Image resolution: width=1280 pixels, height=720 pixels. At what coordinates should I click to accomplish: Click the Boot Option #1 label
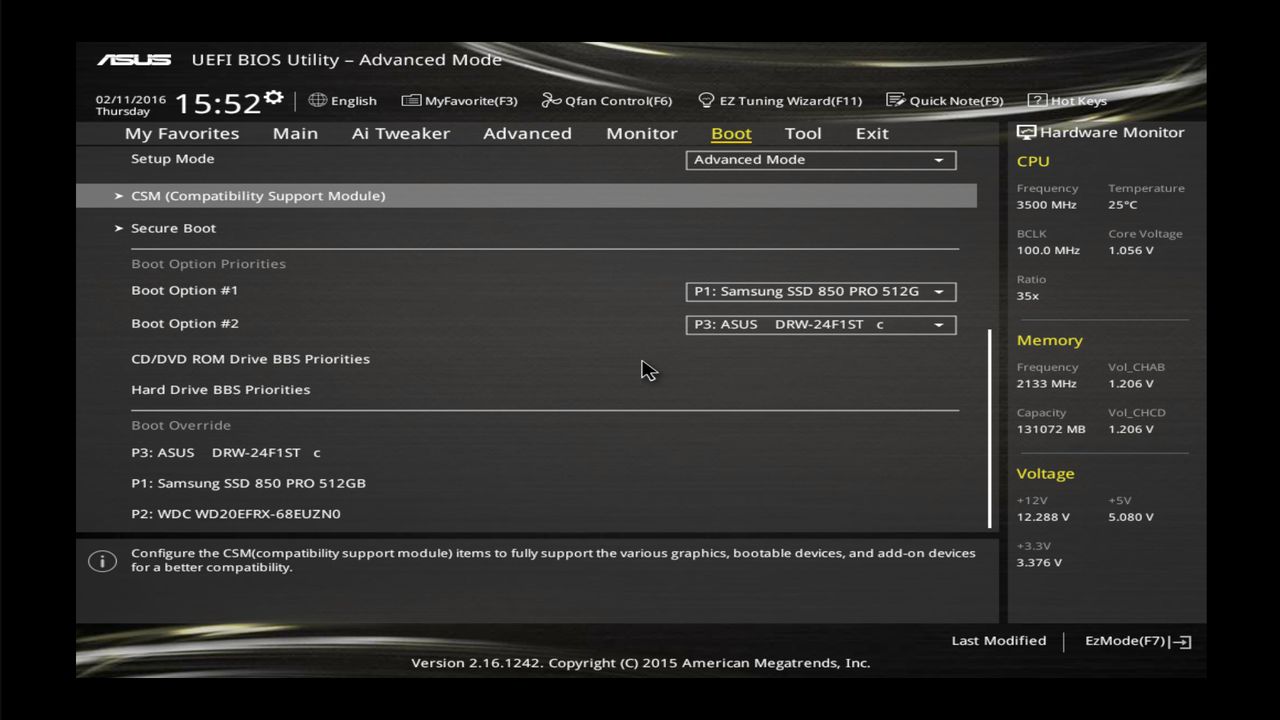click(x=185, y=291)
